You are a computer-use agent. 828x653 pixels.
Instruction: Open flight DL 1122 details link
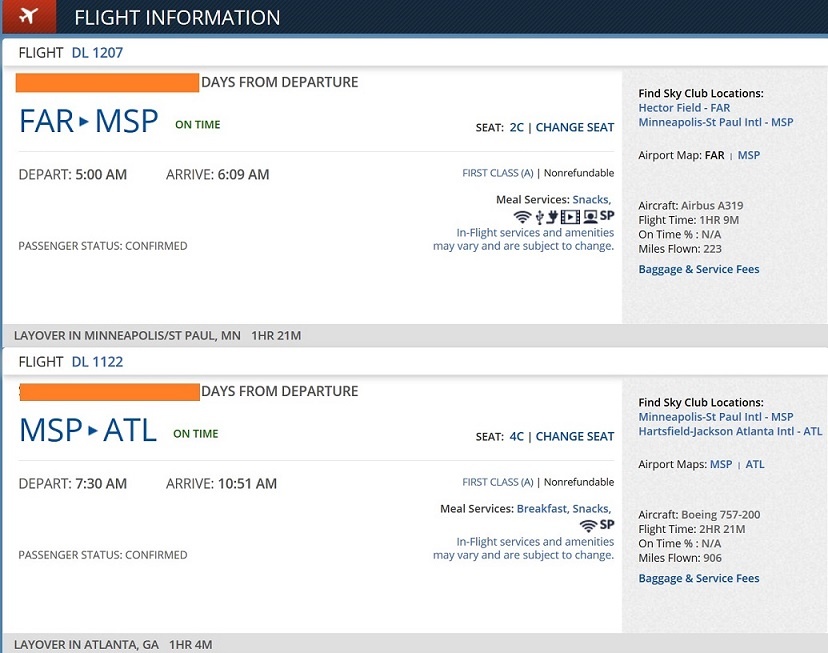(x=97, y=361)
